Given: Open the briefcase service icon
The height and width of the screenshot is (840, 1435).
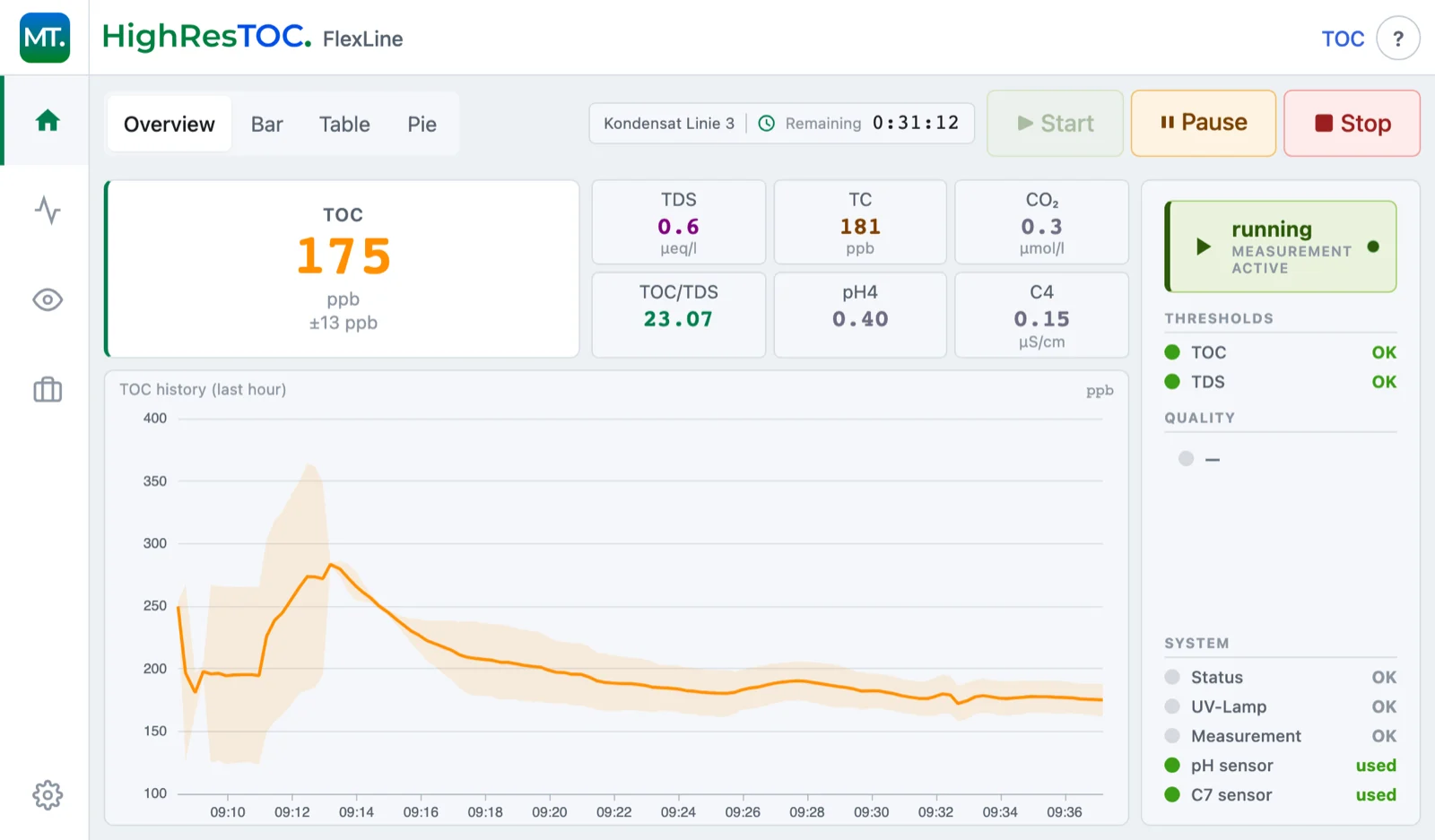Looking at the screenshot, I should (48, 389).
